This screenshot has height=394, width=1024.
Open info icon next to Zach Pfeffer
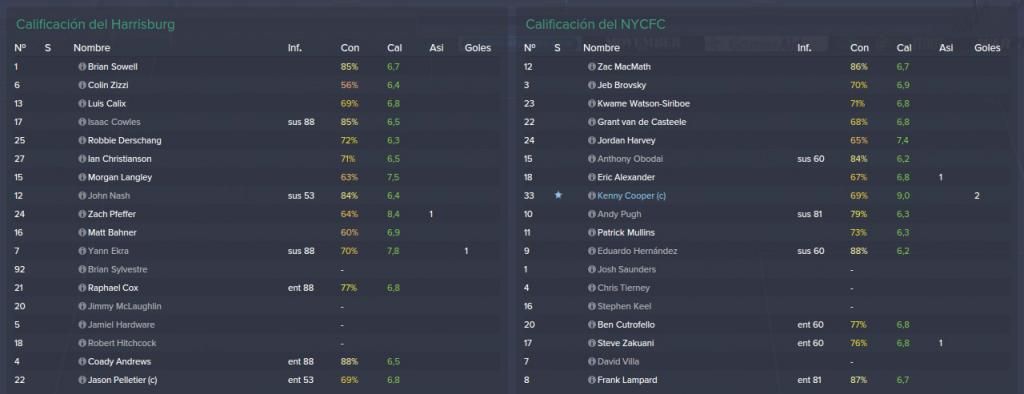(82, 214)
